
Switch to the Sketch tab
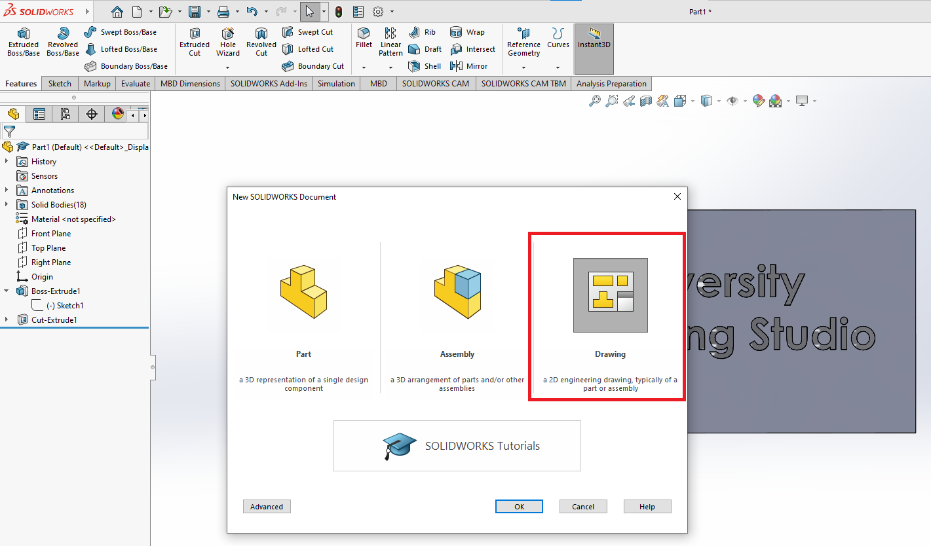[60, 84]
